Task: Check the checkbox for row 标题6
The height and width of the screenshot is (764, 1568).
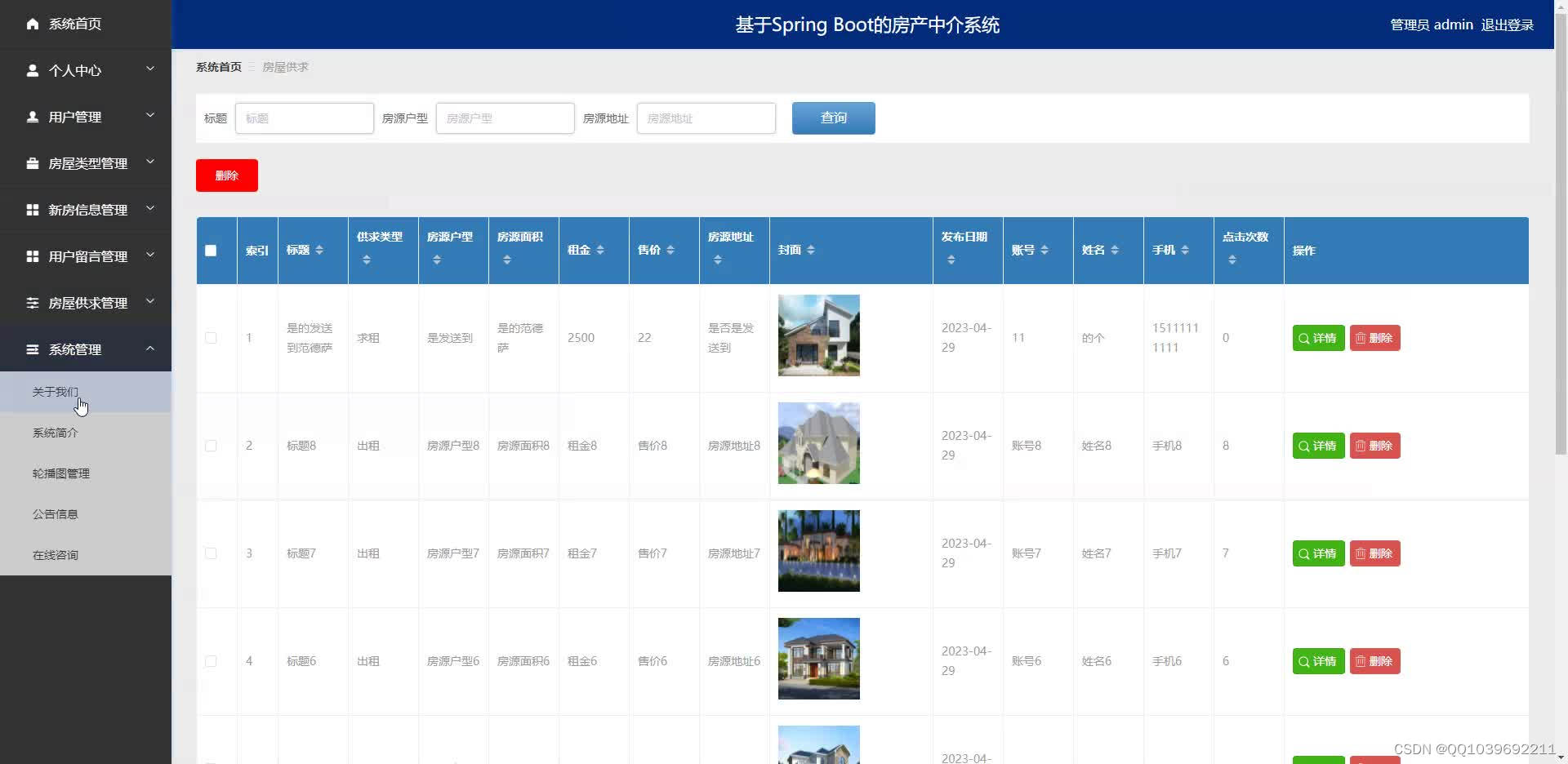Action: tap(211, 661)
